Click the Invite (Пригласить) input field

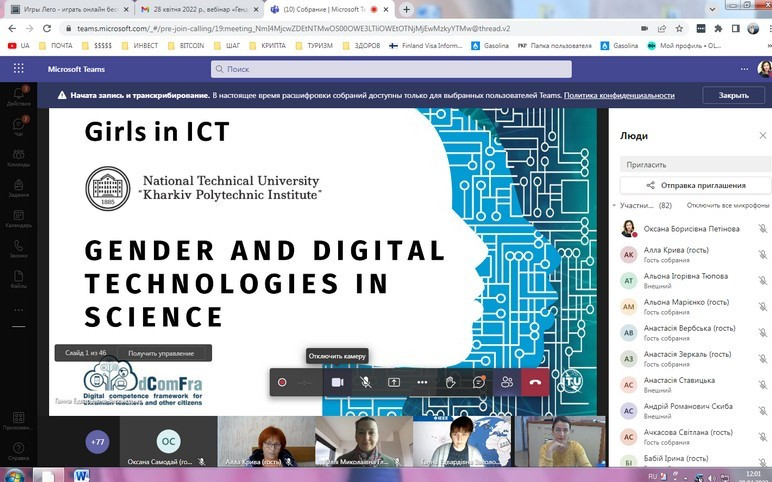(x=694, y=164)
